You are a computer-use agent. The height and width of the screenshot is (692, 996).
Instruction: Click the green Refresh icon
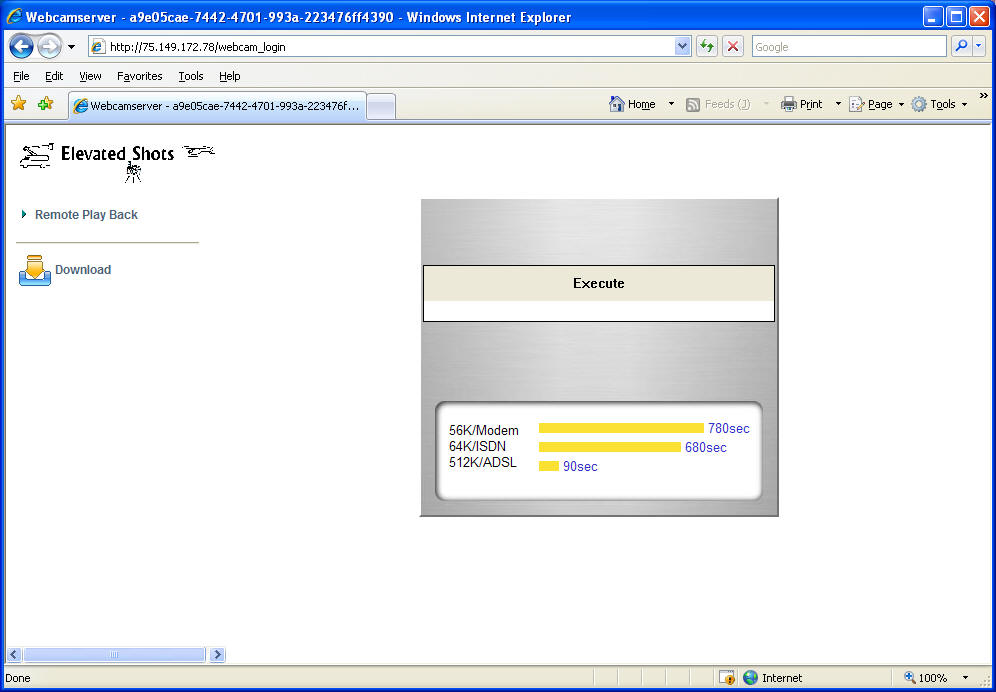706,46
